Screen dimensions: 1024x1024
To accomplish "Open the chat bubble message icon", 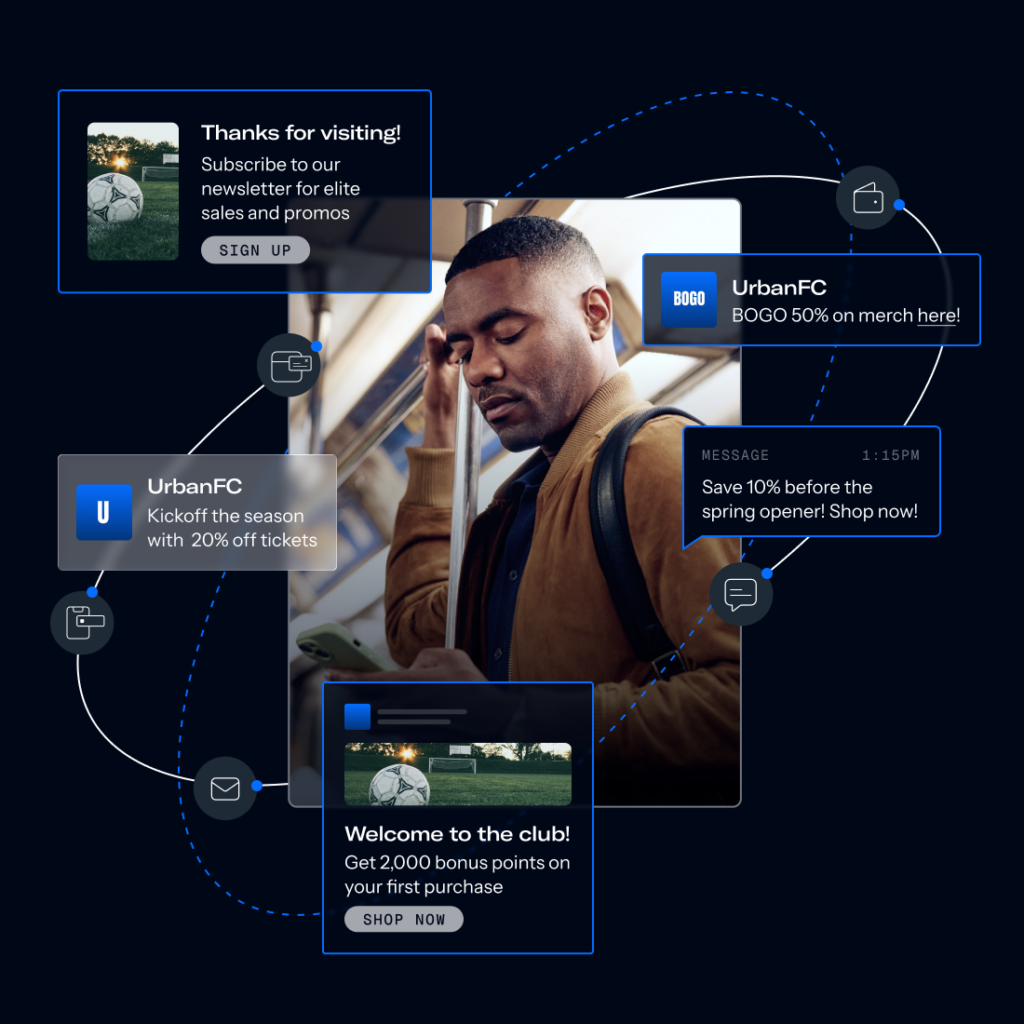I will click(x=740, y=595).
